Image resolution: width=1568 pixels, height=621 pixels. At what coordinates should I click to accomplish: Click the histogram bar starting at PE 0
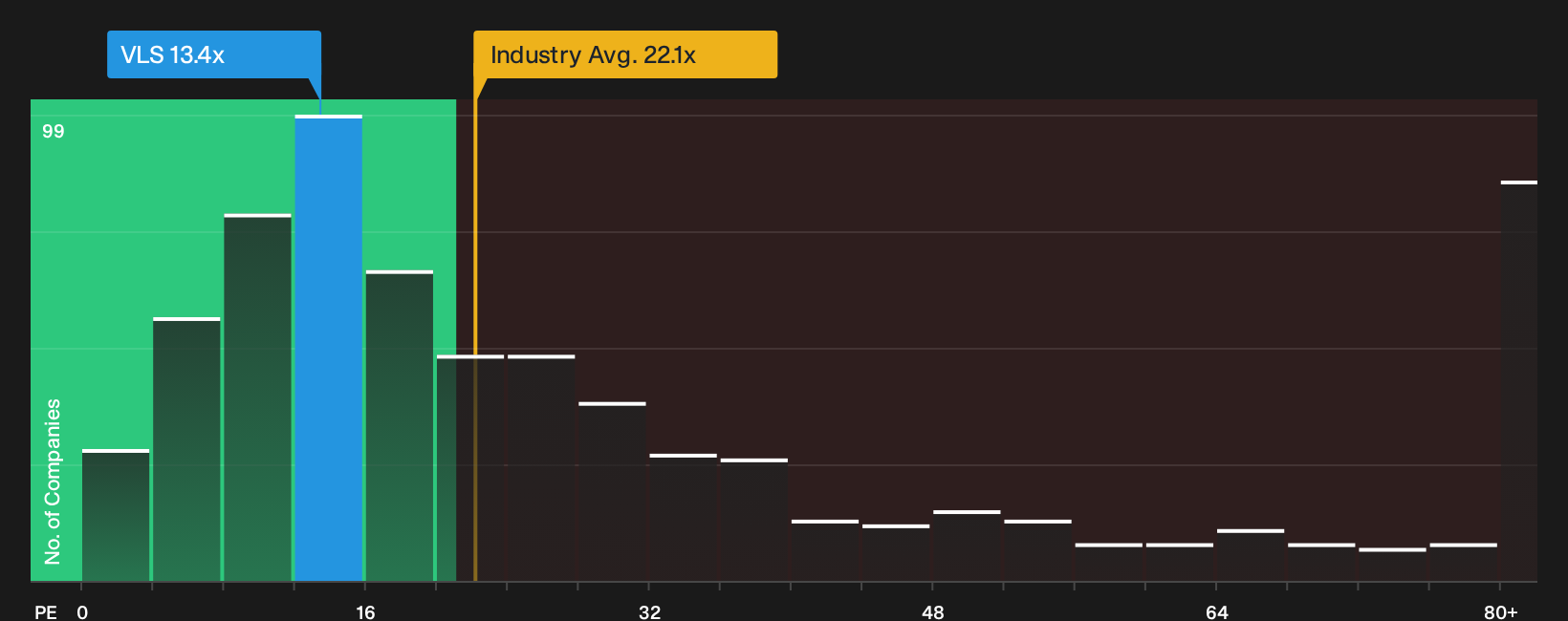116,515
